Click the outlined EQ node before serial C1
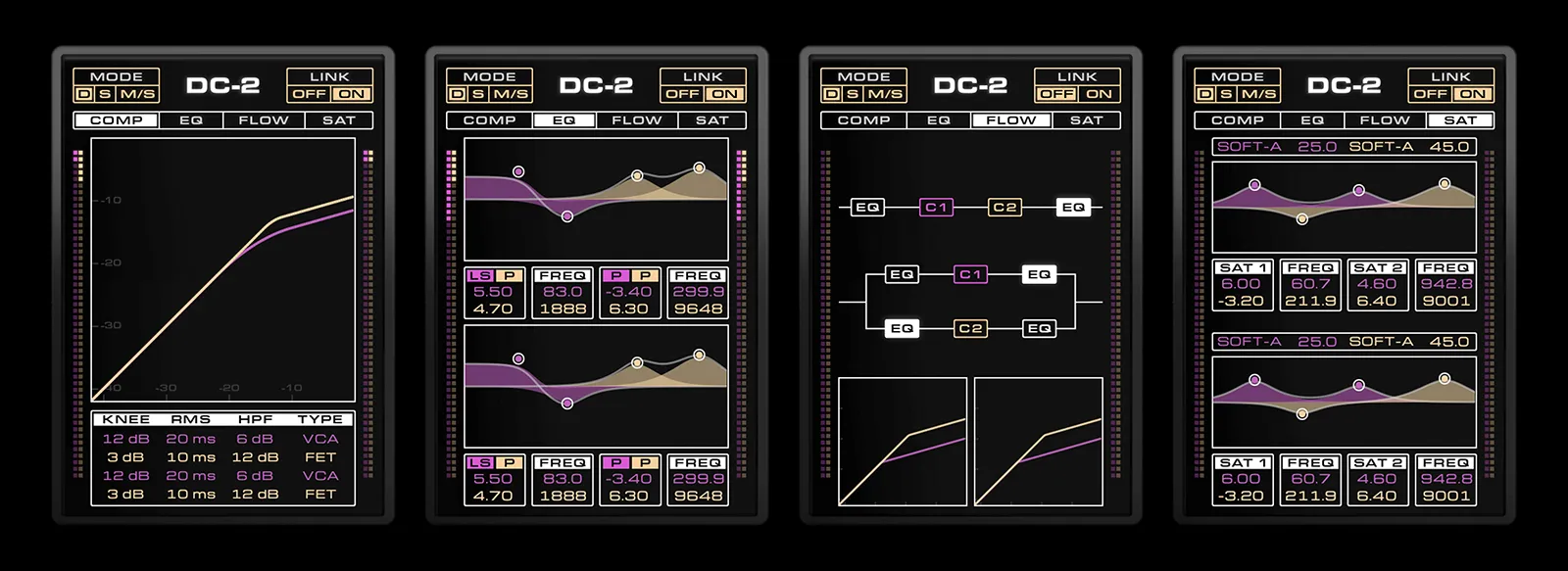Screen dimensions: 1568x571 [x=867, y=207]
